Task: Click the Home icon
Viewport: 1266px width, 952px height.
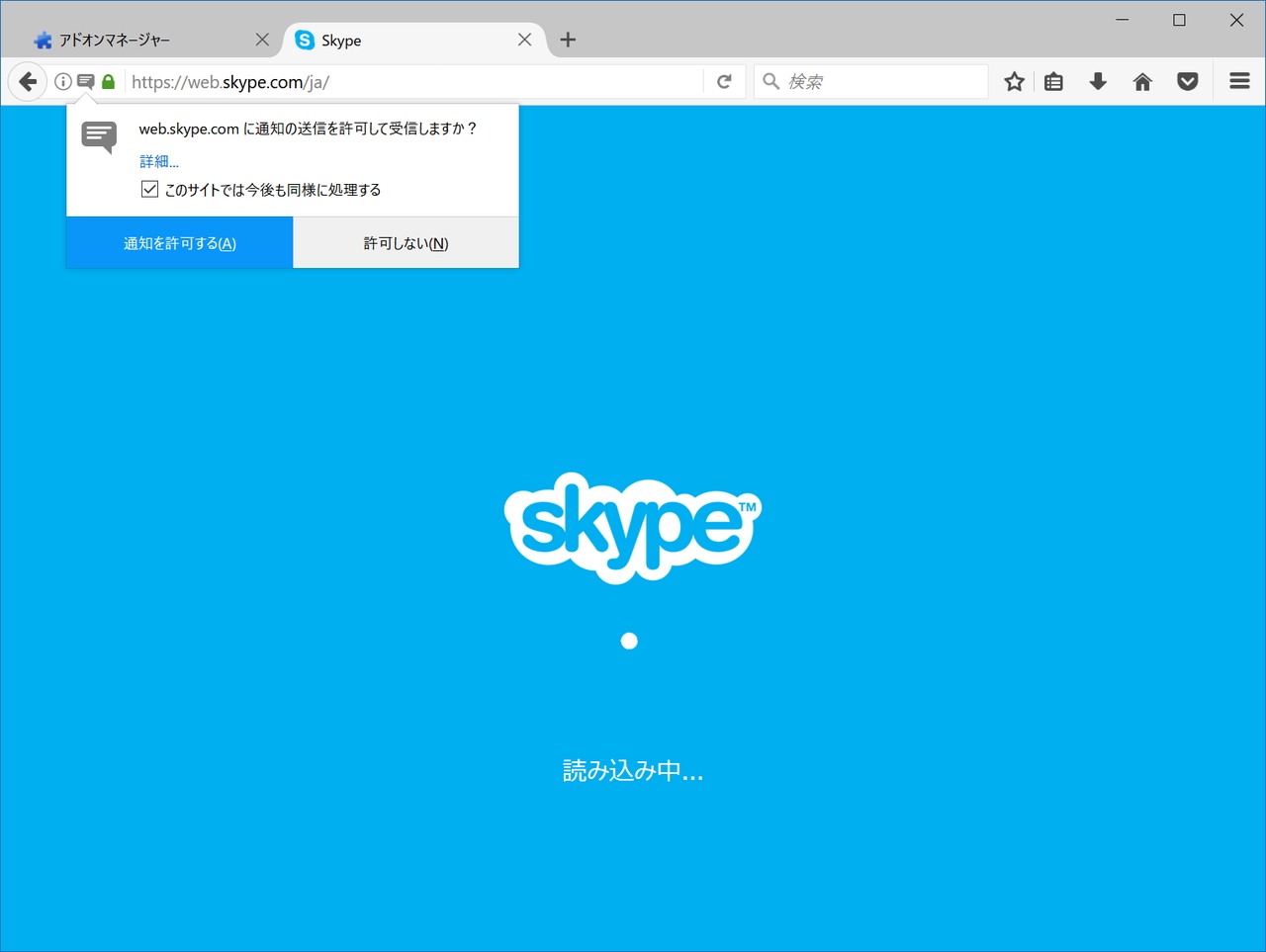Action: pos(1142,81)
